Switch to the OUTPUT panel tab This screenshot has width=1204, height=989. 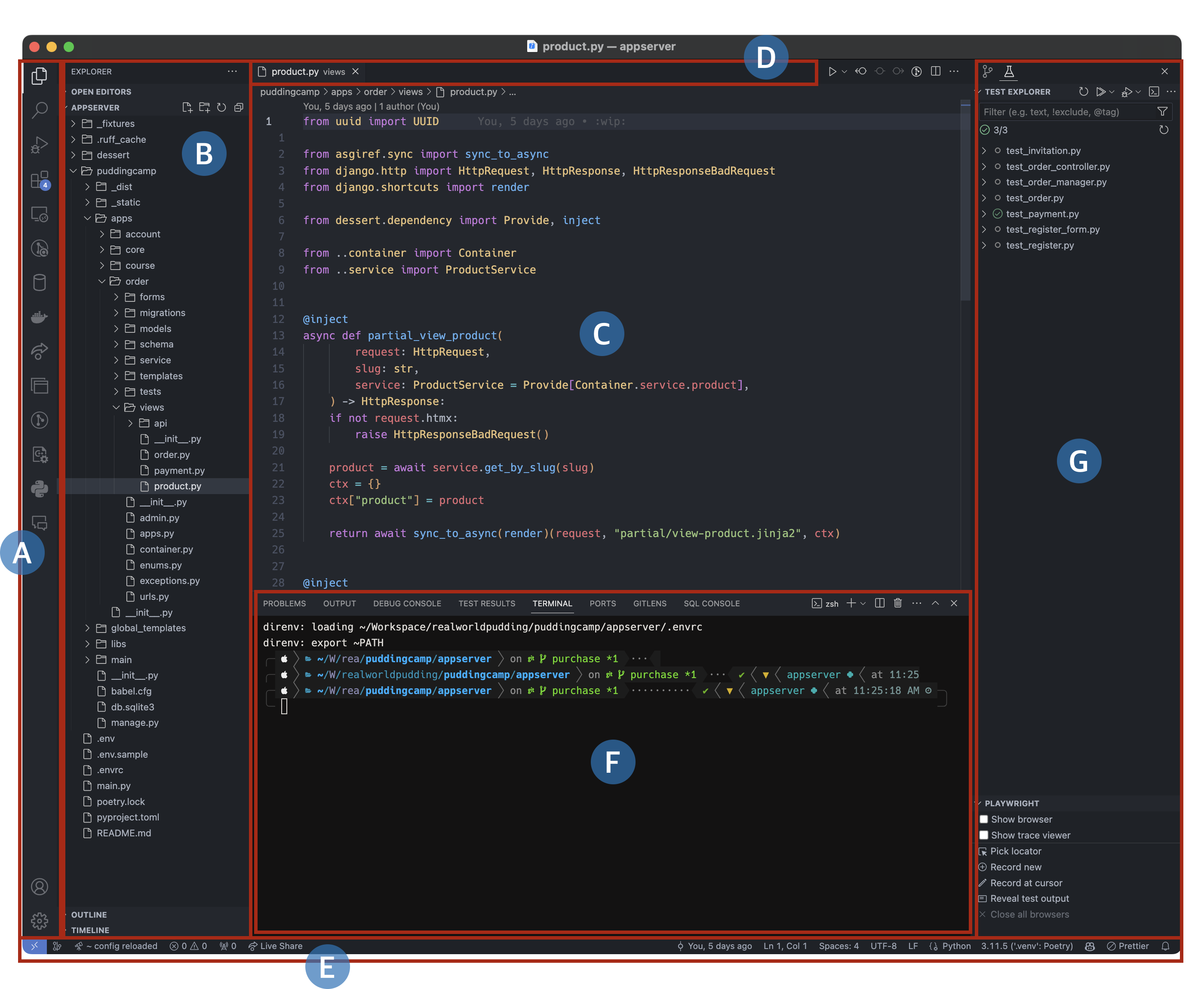tap(339, 603)
